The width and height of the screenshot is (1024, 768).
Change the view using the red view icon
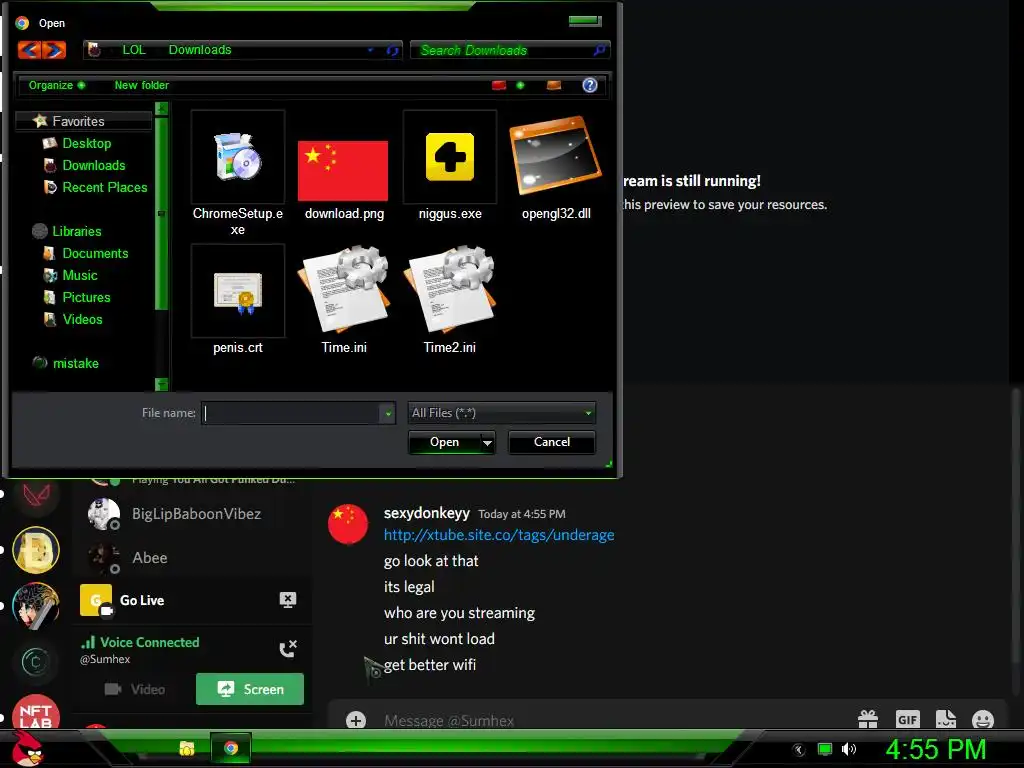pyautogui.click(x=499, y=86)
